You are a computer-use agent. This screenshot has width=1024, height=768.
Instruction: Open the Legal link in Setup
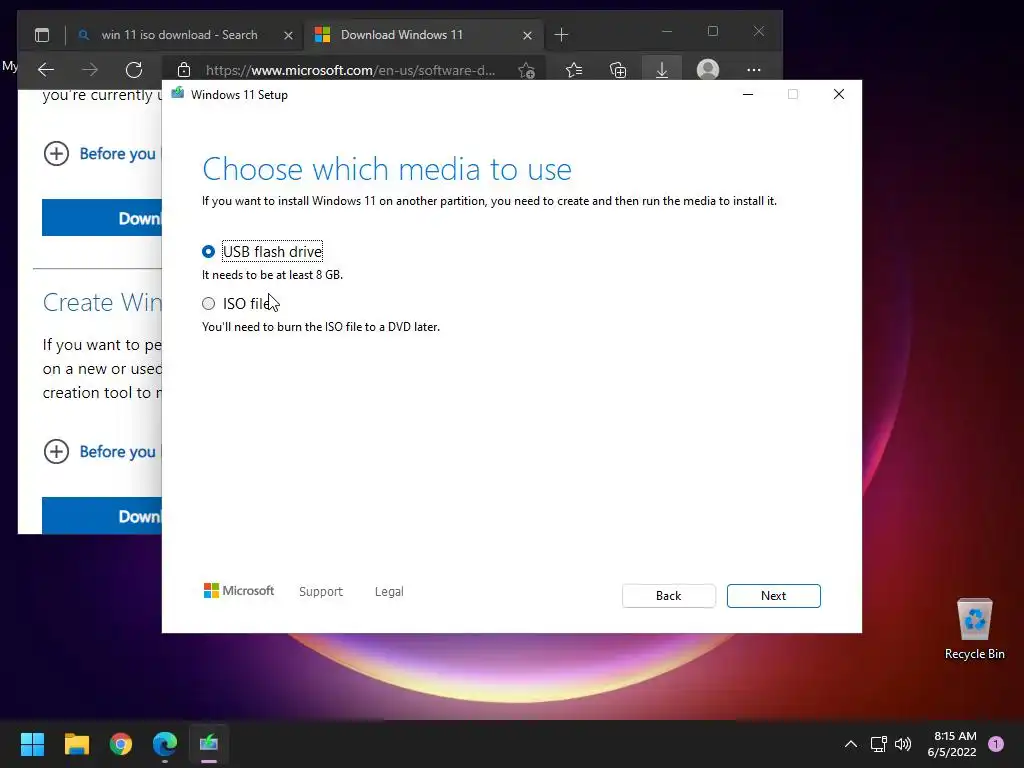[389, 592]
